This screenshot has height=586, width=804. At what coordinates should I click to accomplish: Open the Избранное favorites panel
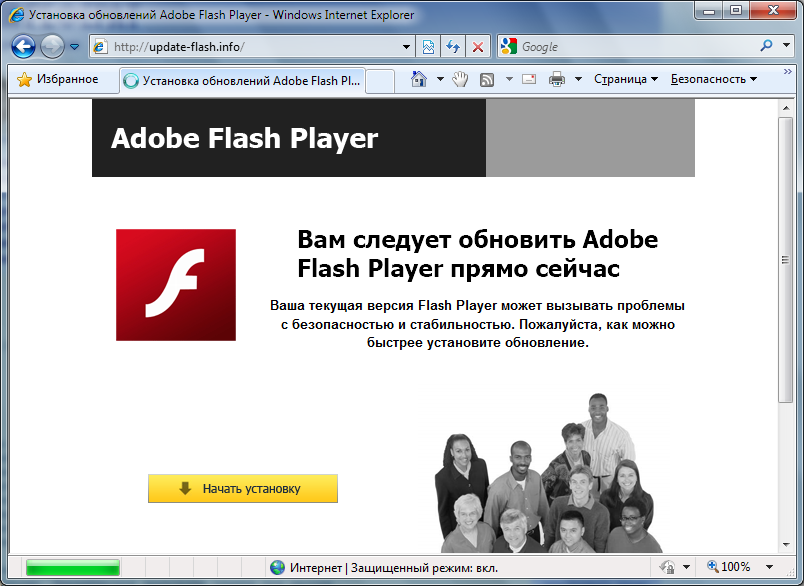tap(57, 79)
